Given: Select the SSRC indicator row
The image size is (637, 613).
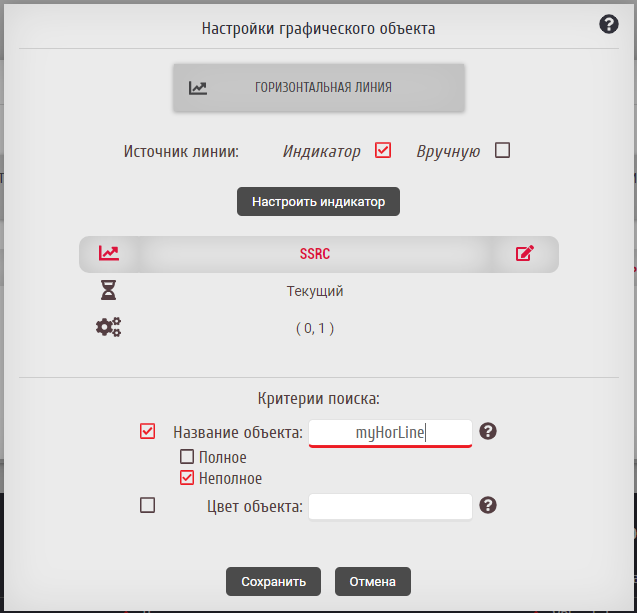Looking at the screenshot, I should tap(315, 254).
